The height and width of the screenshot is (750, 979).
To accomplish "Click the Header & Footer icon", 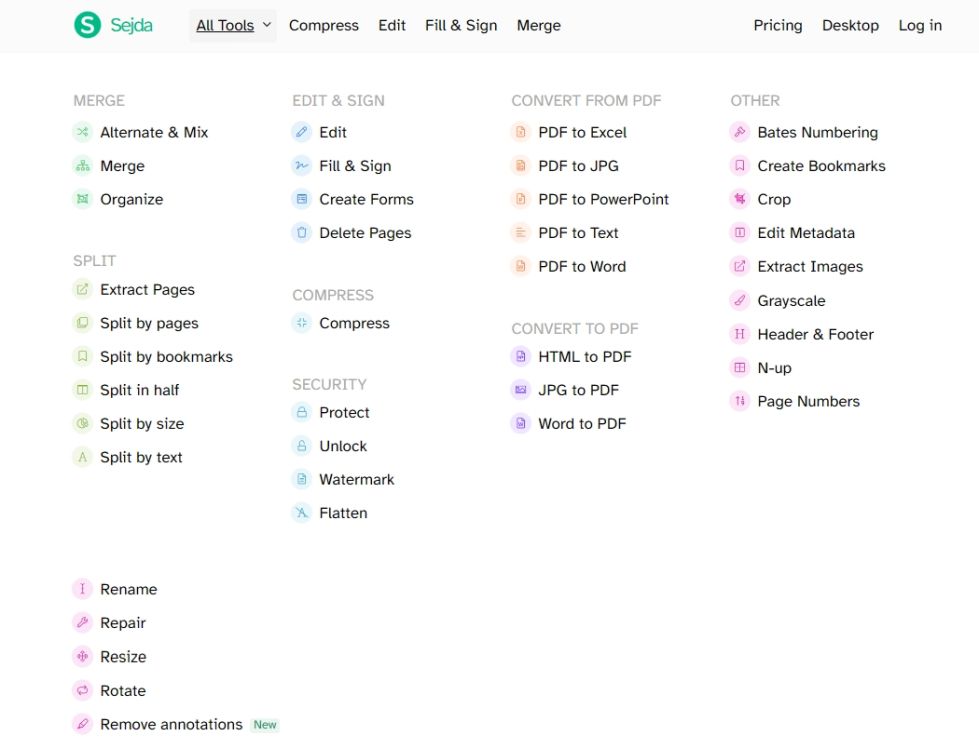I will tap(740, 334).
